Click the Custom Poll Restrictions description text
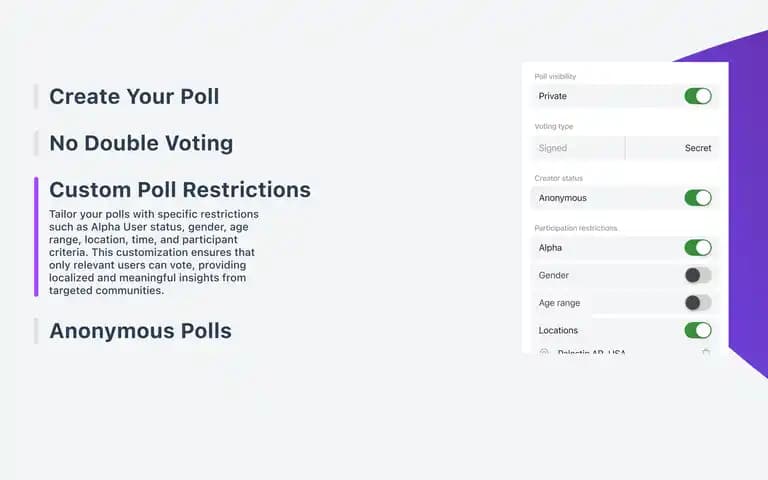The width and height of the screenshot is (768, 480). click(x=153, y=252)
